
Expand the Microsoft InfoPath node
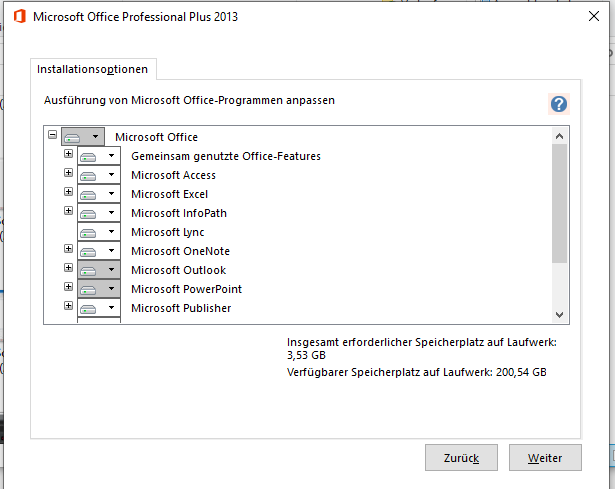click(x=69, y=211)
